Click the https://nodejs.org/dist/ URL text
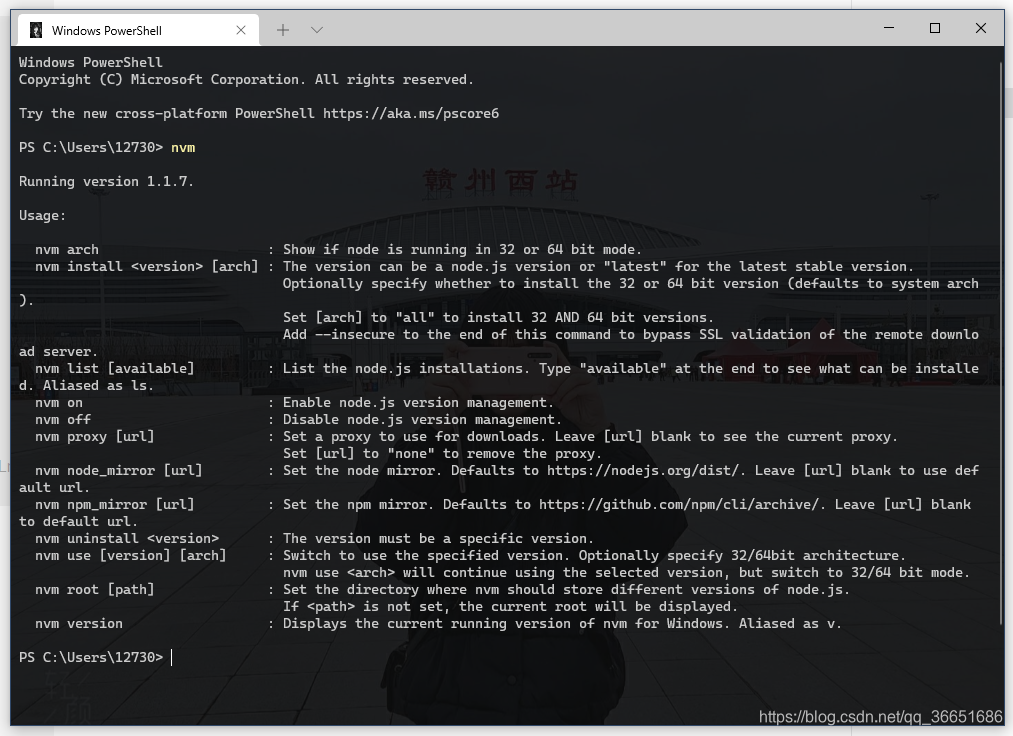 [x=643, y=470]
